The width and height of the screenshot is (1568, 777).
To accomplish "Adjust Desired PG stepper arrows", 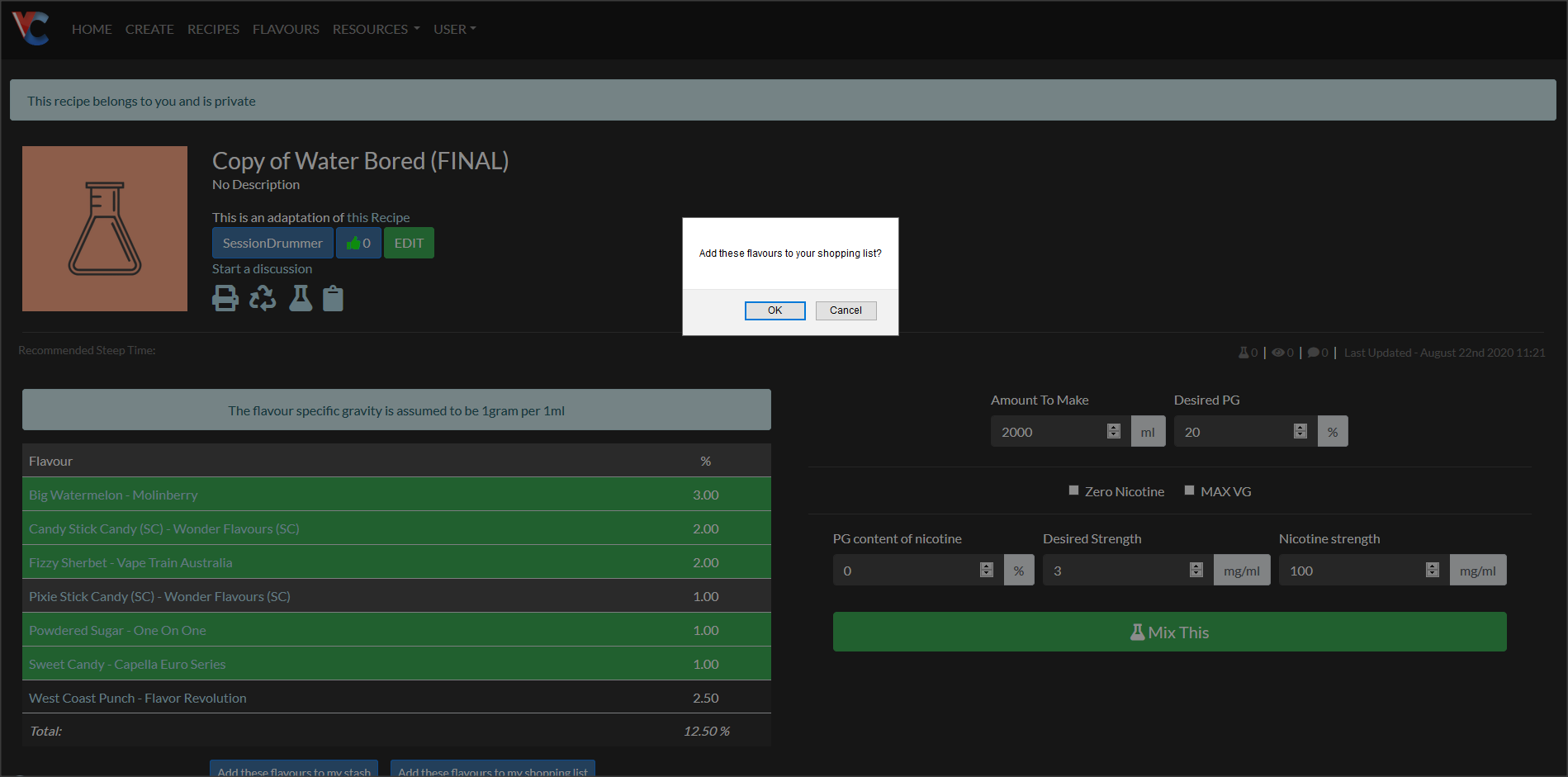I will (x=1300, y=431).
